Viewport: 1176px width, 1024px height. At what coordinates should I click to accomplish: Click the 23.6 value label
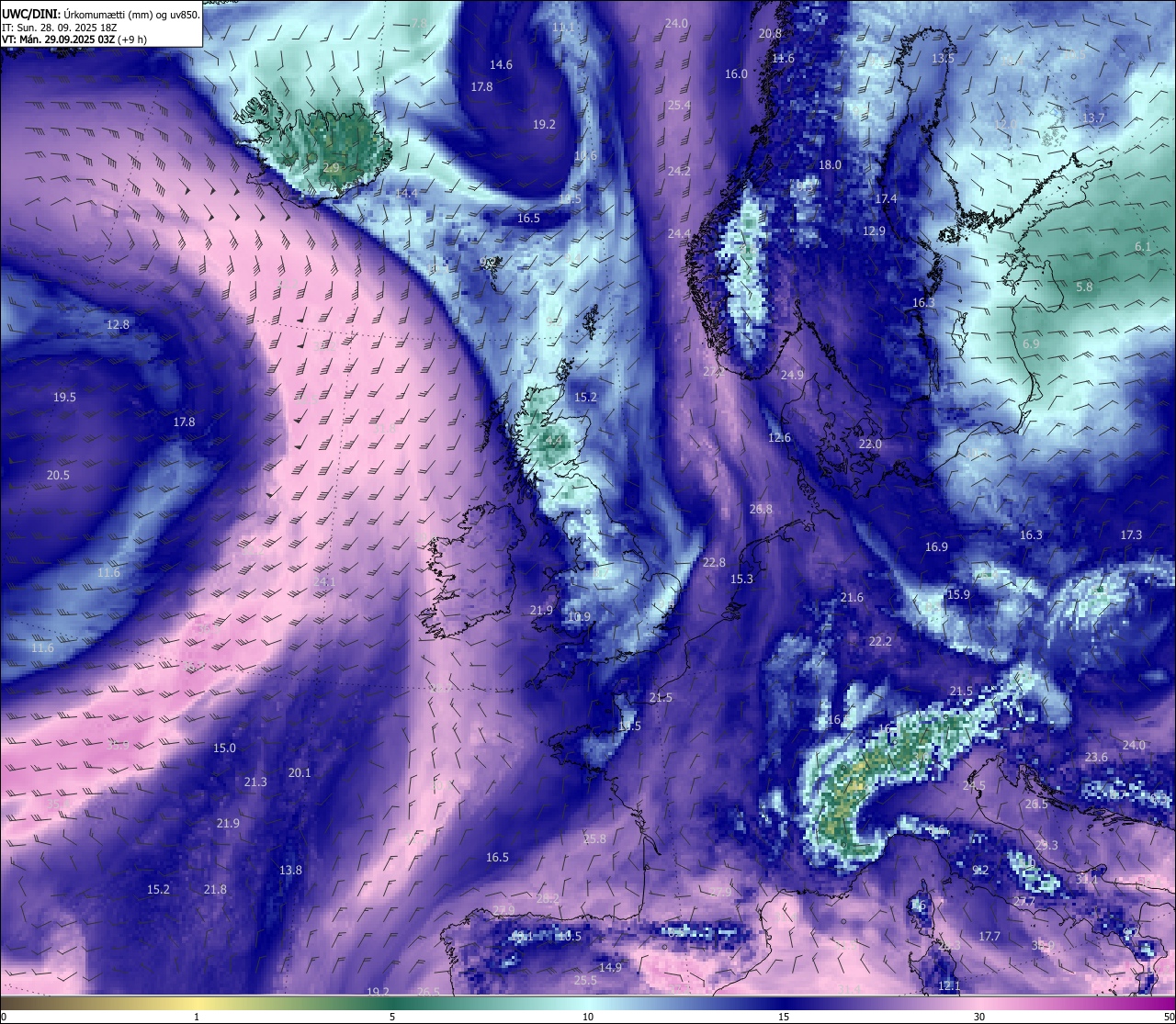(x=1096, y=757)
